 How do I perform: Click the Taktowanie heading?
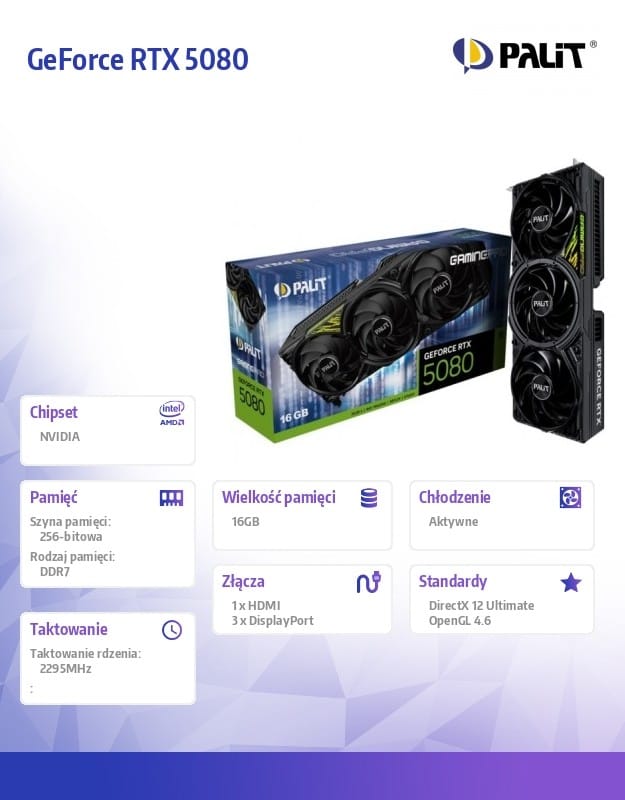pyautogui.click(x=68, y=629)
